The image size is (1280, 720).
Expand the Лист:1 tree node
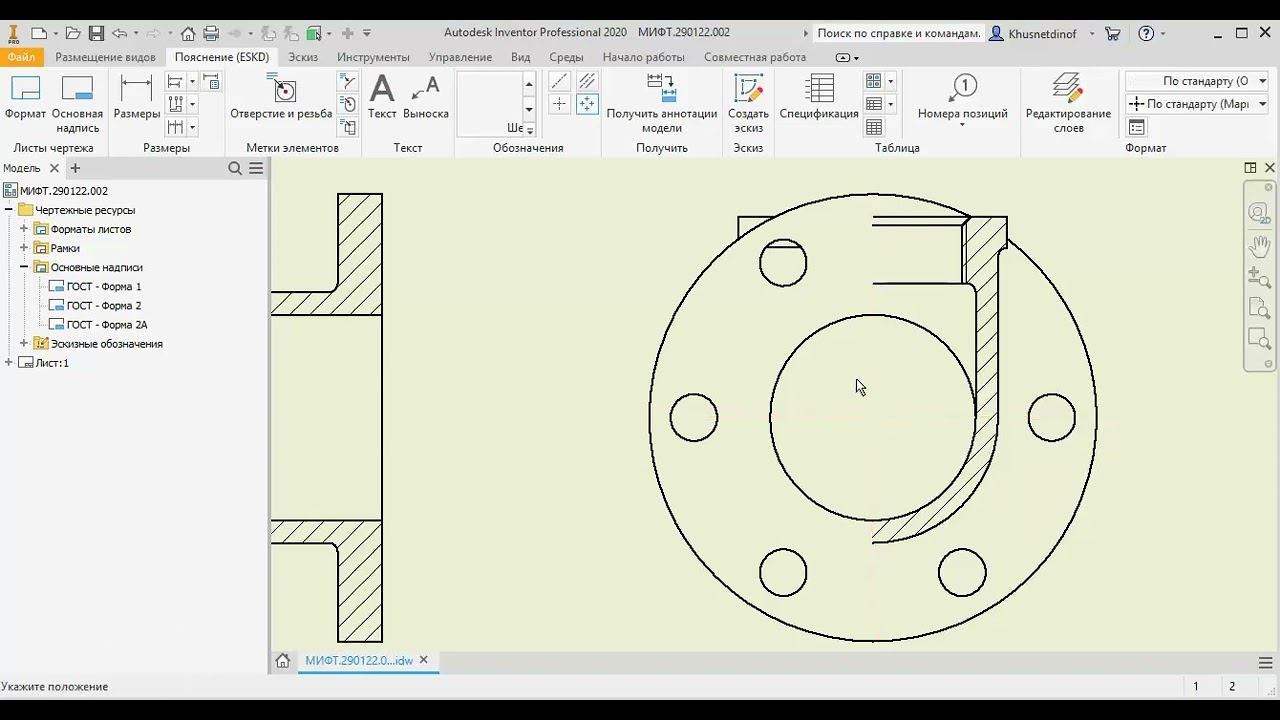(x=9, y=363)
